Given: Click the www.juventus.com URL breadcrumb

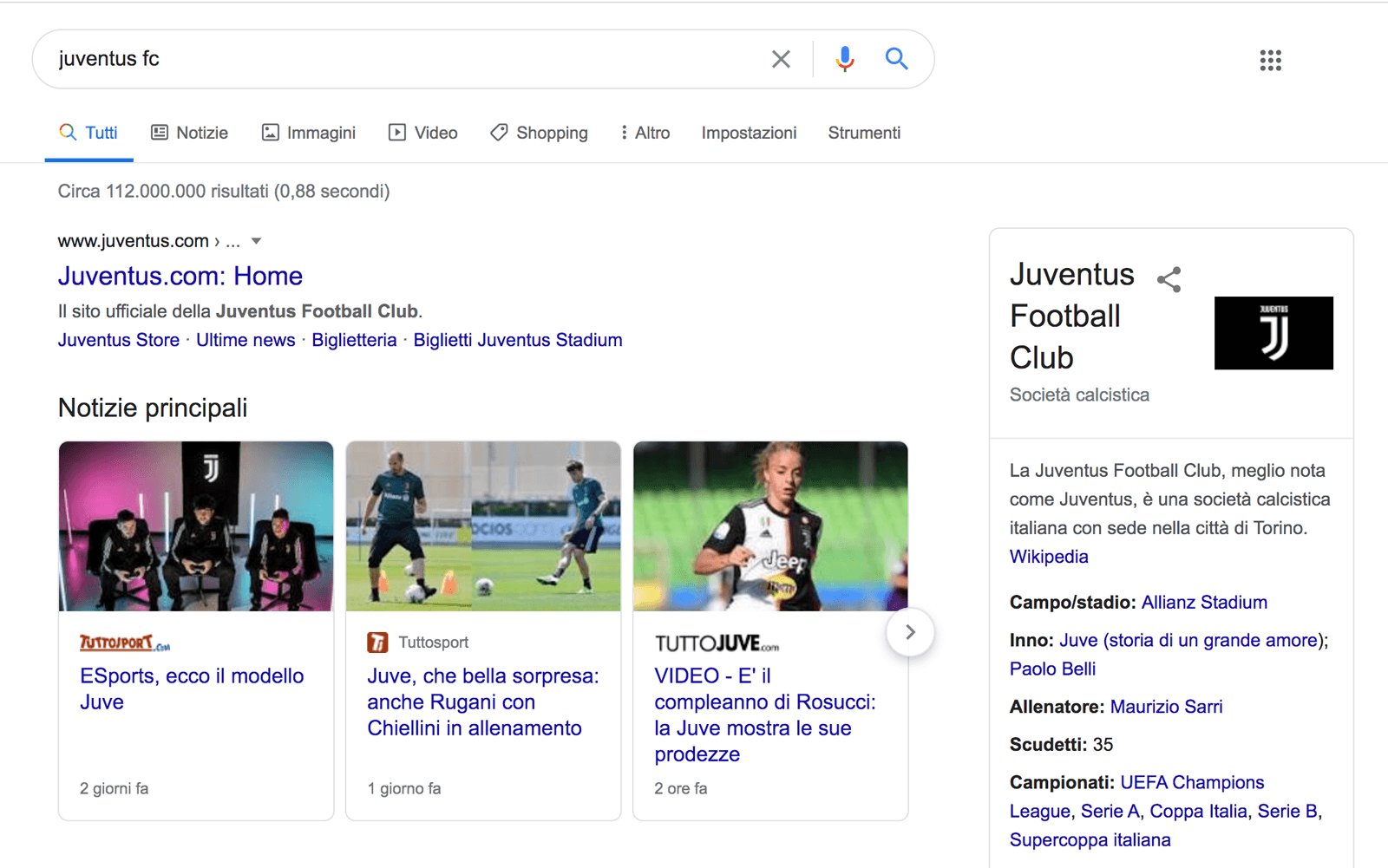Looking at the screenshot, I should pyautogui.click(x=148, y=241).
